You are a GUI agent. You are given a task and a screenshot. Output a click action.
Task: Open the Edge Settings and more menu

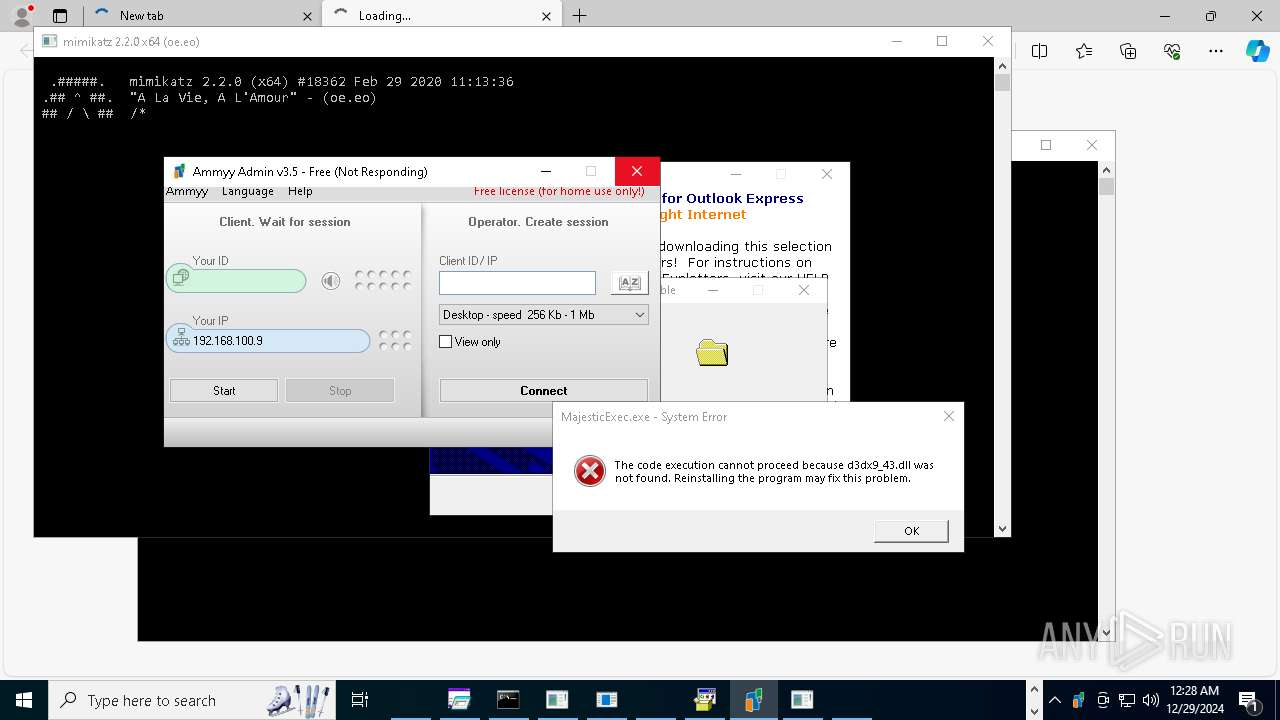1216,51
